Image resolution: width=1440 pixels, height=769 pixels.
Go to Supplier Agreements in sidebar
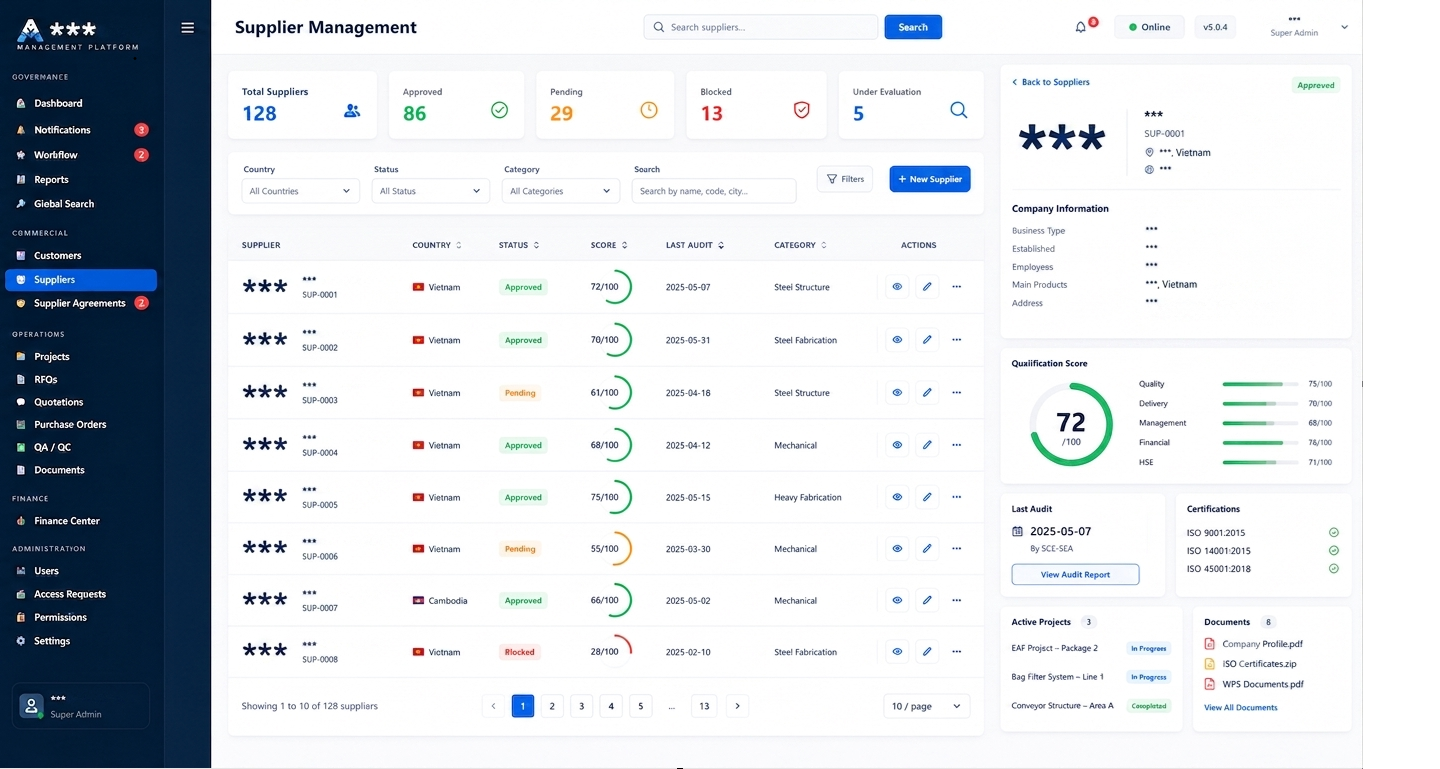pyautogui.click(x=81, y=303)
